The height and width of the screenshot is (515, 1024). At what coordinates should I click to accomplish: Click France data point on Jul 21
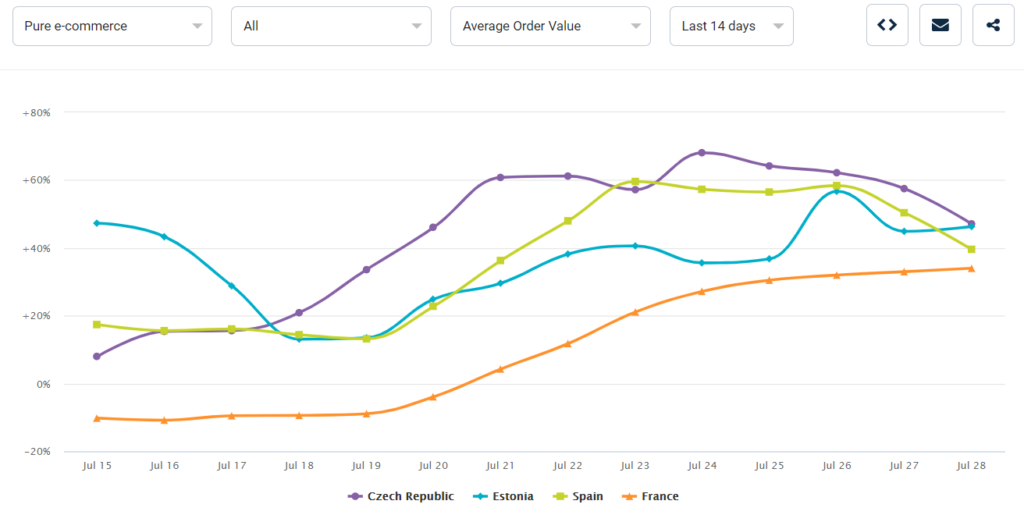click(500, 369)
